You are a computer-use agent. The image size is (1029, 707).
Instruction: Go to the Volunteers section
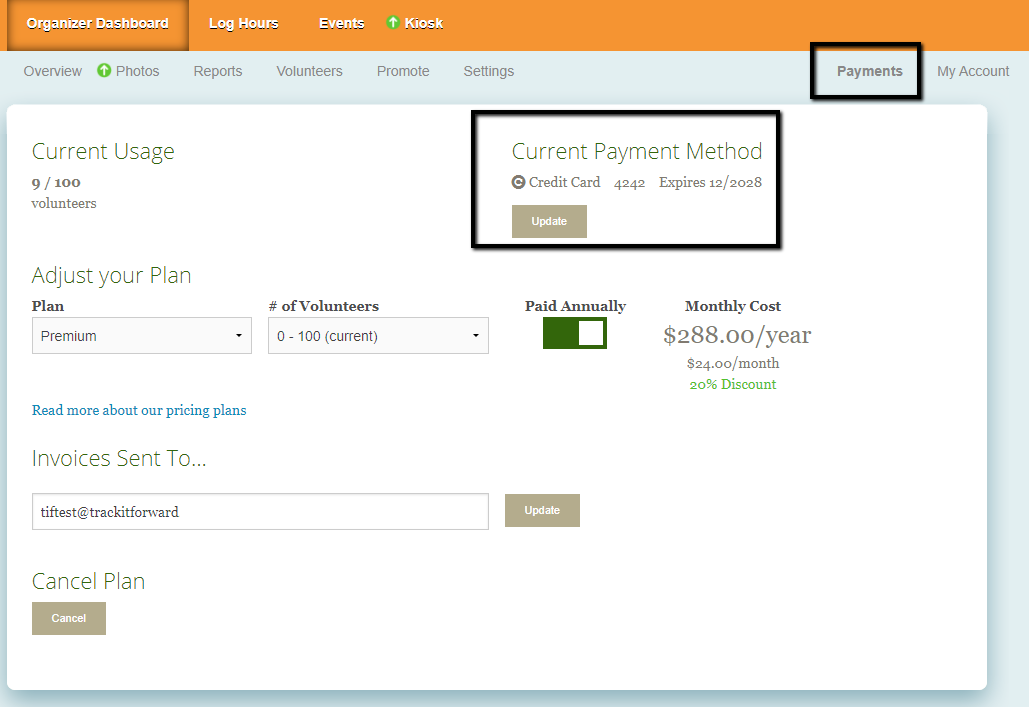(309, 71)
